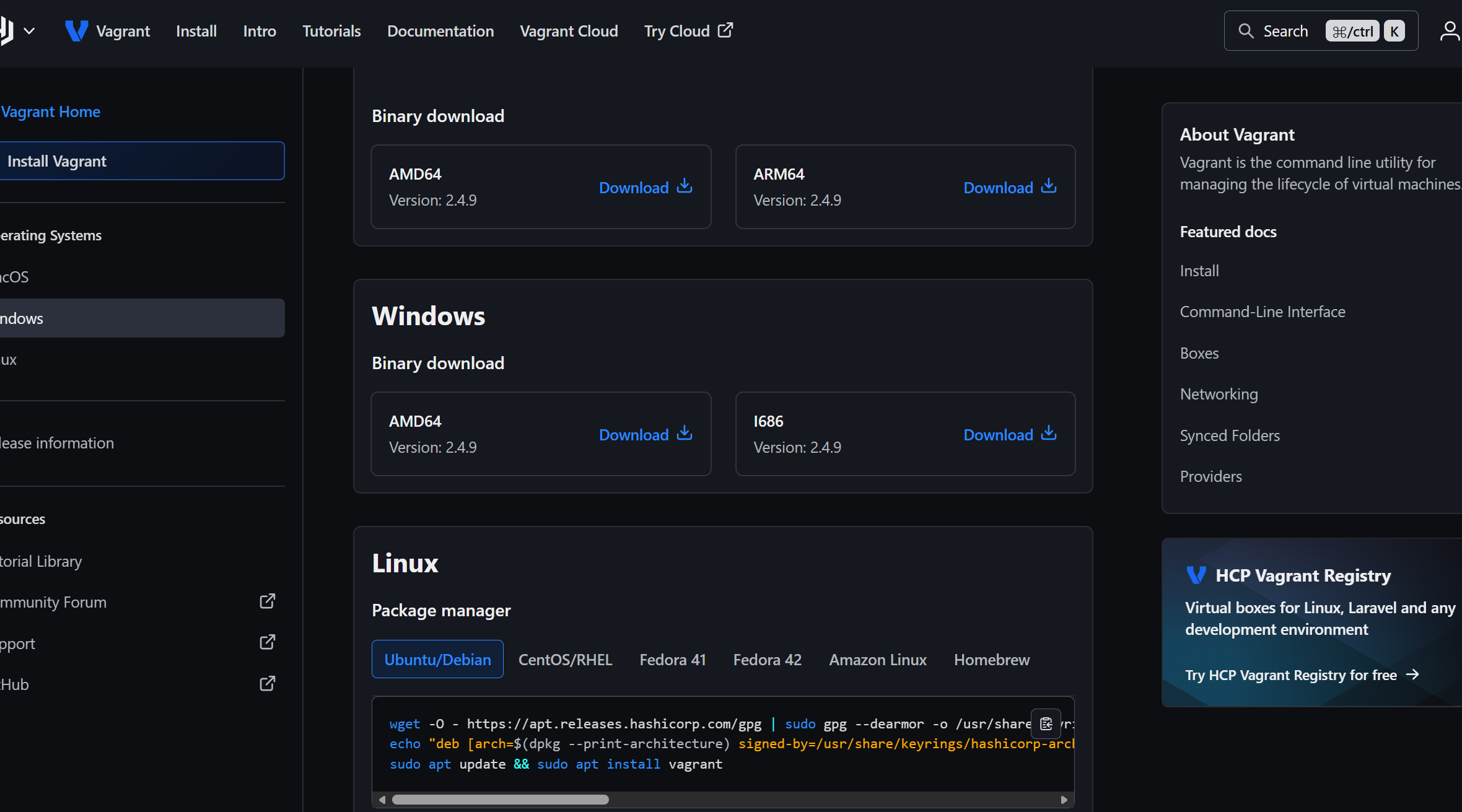Click the 'sudo apt update' command line

pyautogui.click(x=556, y=764)
